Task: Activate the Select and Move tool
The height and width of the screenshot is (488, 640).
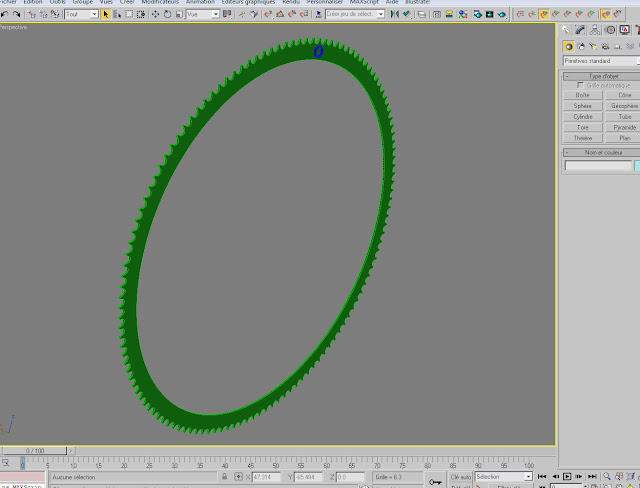Action: click(156, 14)
